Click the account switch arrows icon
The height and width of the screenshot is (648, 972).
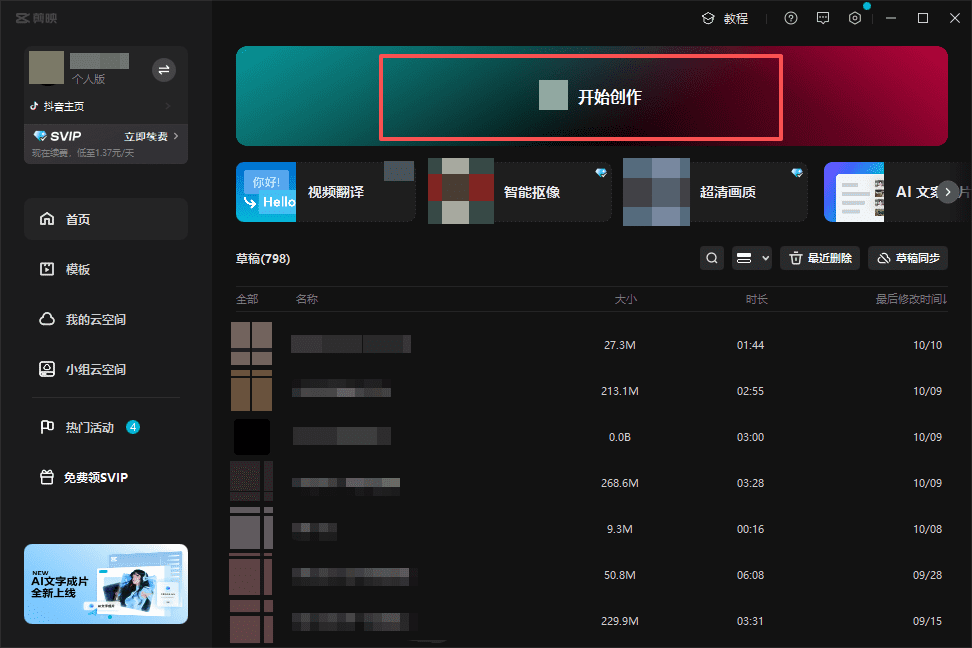click(x=164, y=69)
